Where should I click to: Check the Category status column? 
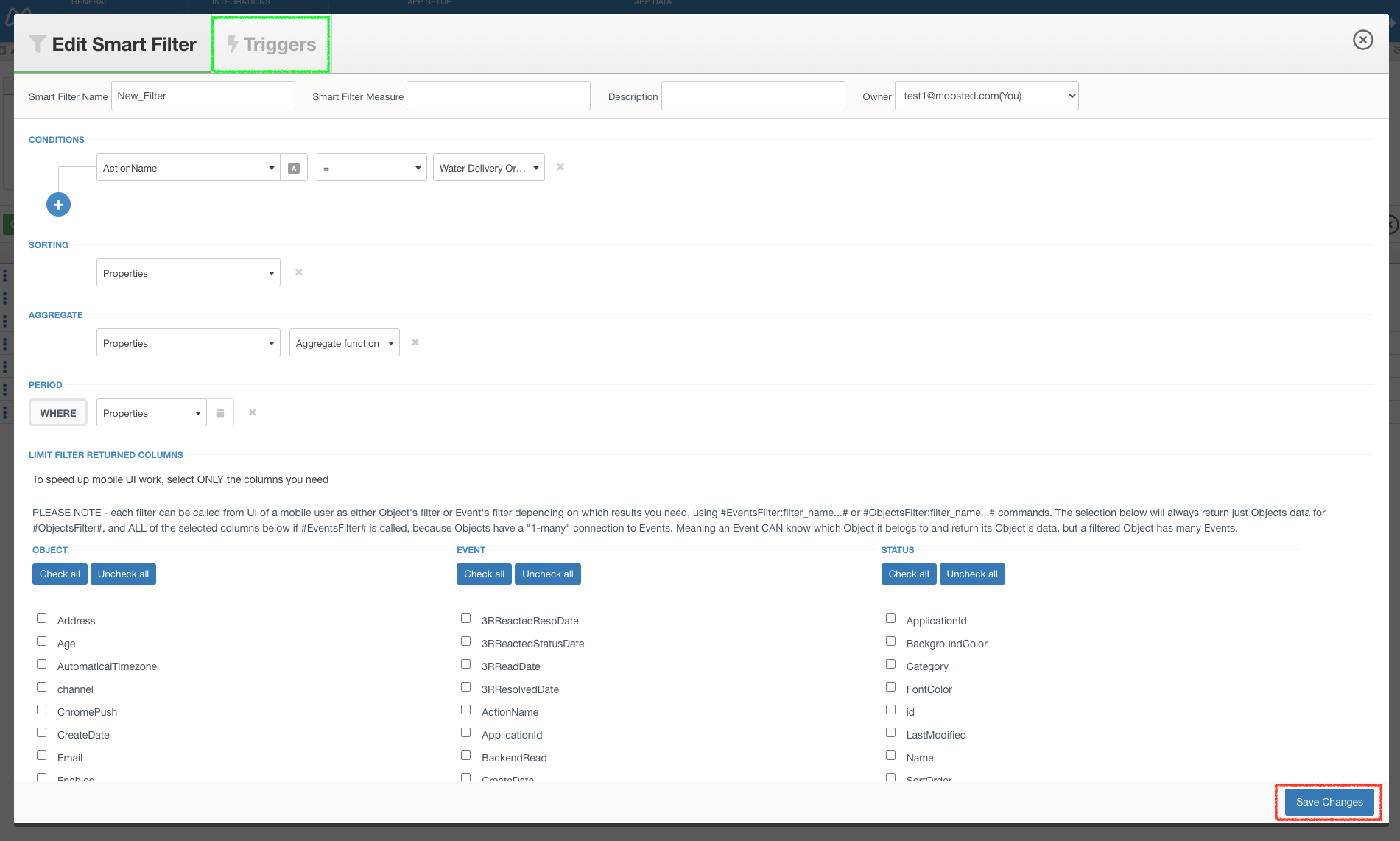pos(891,664)
